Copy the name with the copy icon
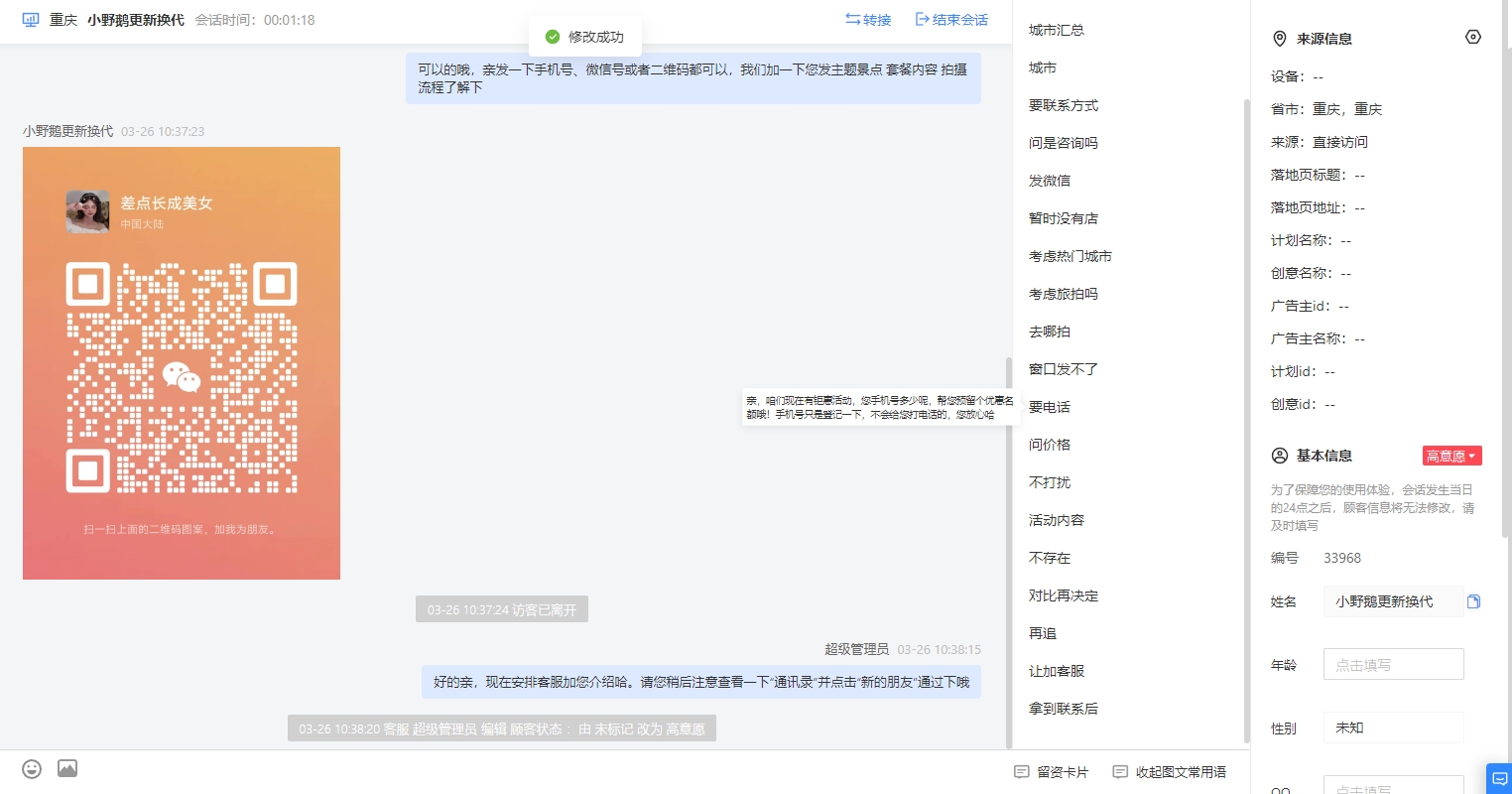Screen dimensions: 1512x794 1473,601
